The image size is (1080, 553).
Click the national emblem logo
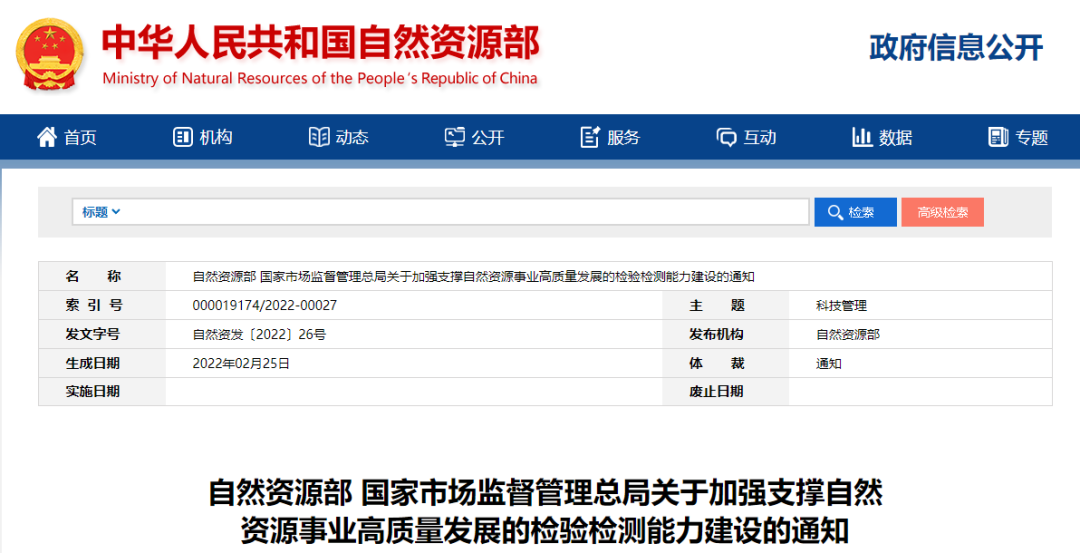[50, 54]
